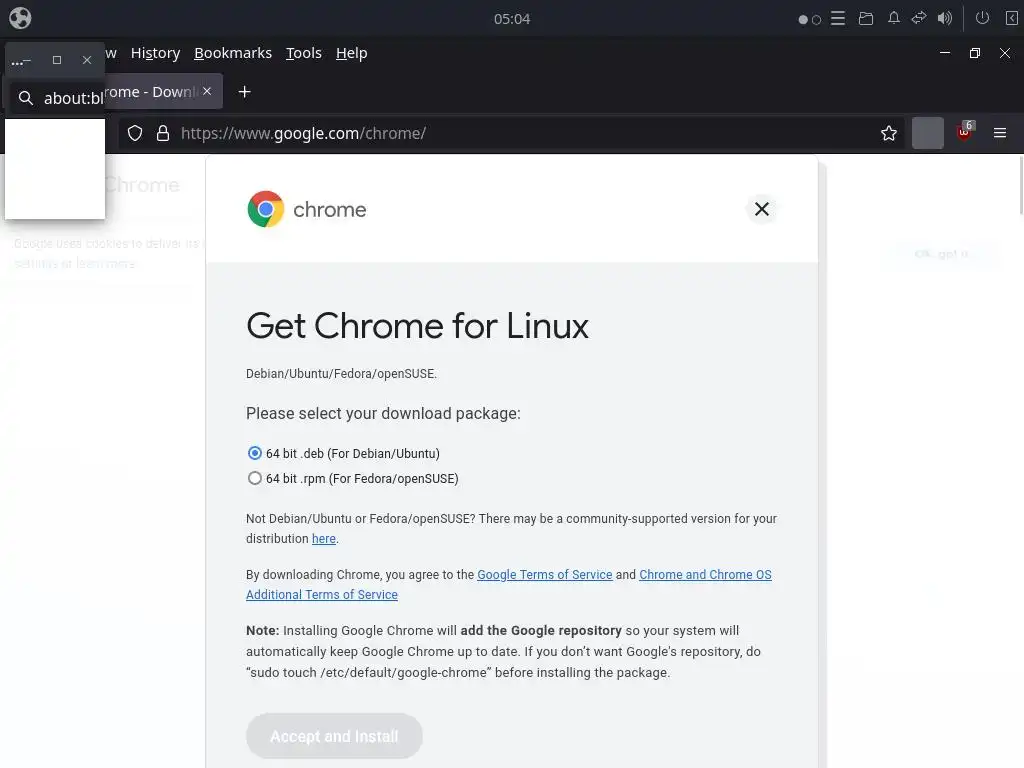Image resolution: width=1024 pixels, height=768 pixels.
Task: Open the Help menu
Action: point(351,53)
